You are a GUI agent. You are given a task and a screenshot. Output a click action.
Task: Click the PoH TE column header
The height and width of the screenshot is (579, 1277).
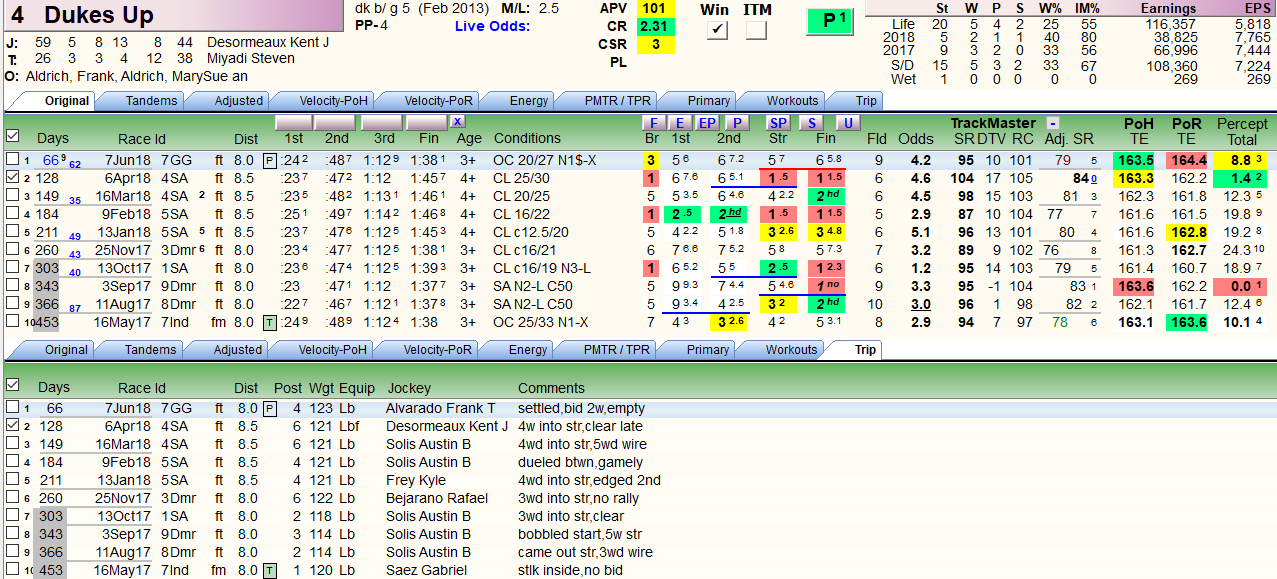[1138, 131]
